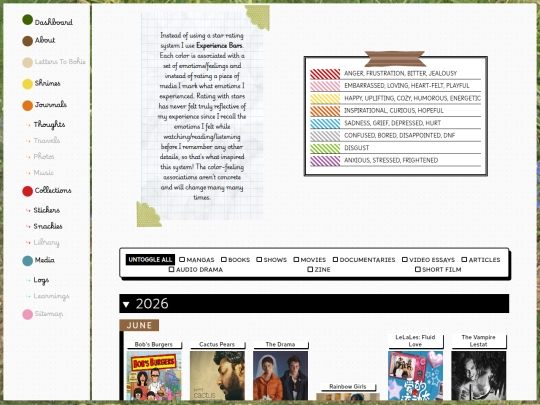Open the Snackies collection
This screenshot has width=540, height=405.
click(x=48, y=226)
